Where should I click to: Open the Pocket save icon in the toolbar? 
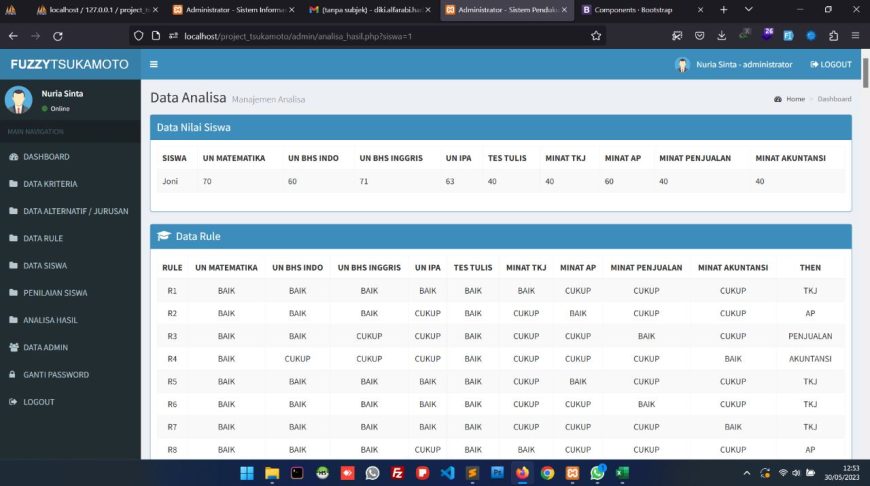(x=699, y=36)
